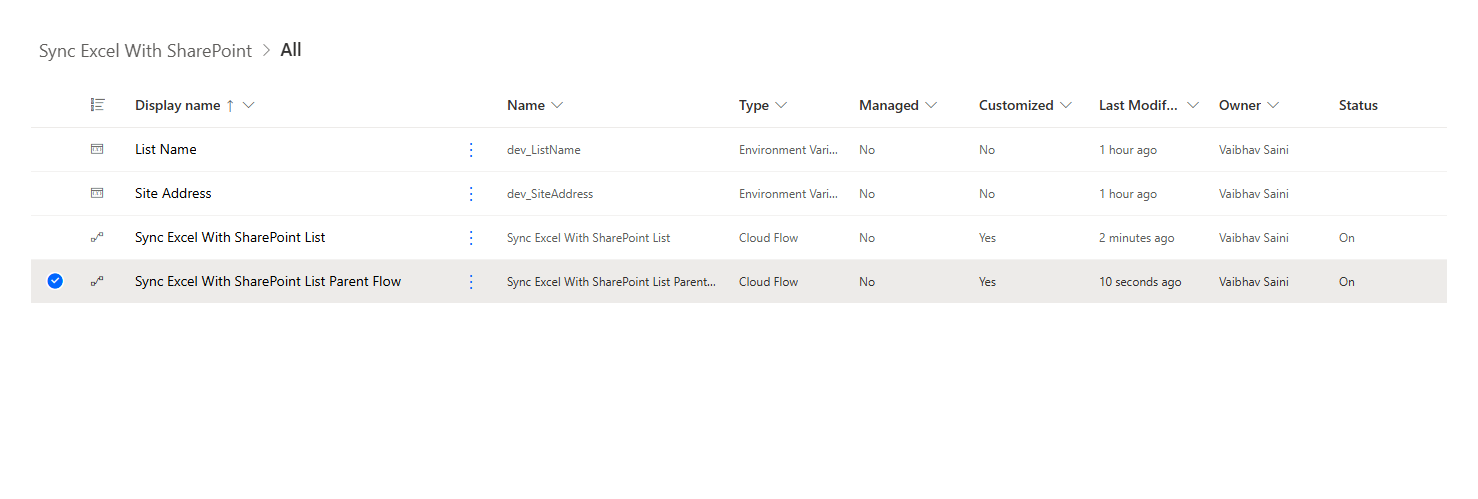Go to the Sync Excel With SharePoint breadcrumb
The height and width of the screenshot is (499, 1478).
(x=145, y=51)
